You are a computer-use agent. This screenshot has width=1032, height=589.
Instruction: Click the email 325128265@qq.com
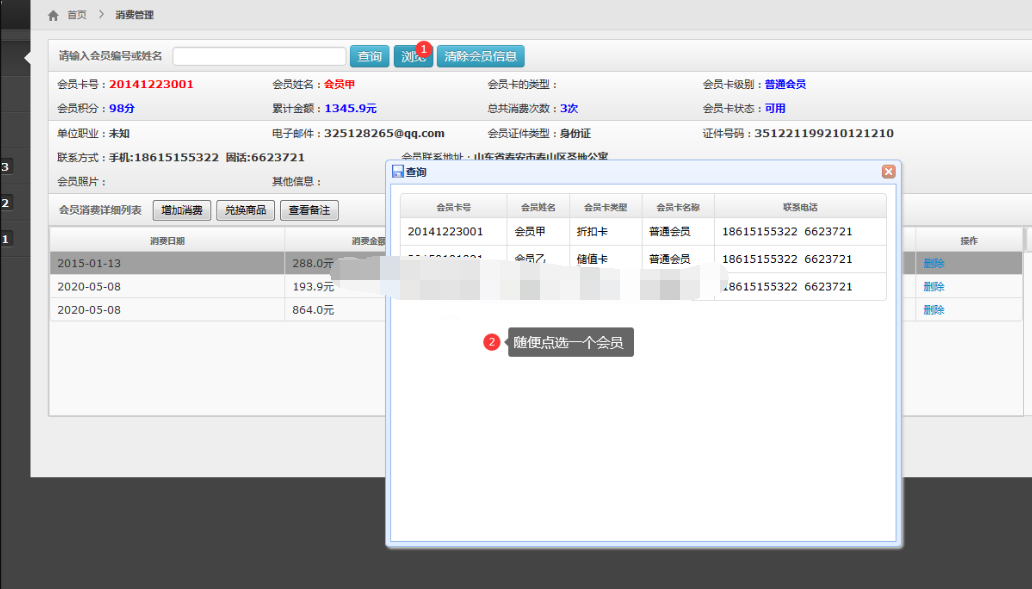384,134
